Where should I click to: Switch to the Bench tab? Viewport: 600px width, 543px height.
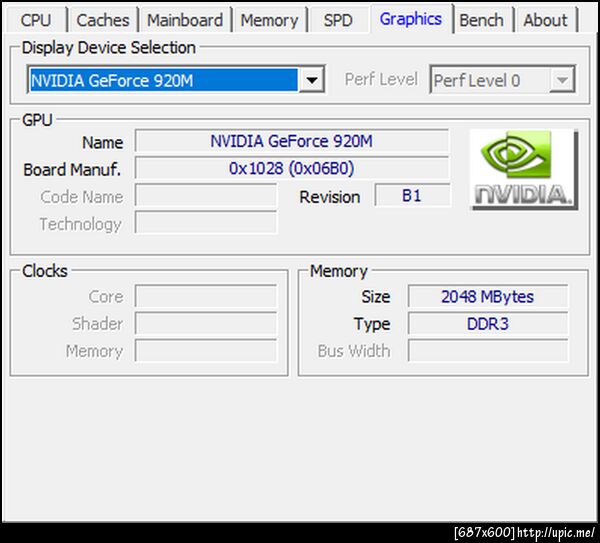[x=481, y=20]
